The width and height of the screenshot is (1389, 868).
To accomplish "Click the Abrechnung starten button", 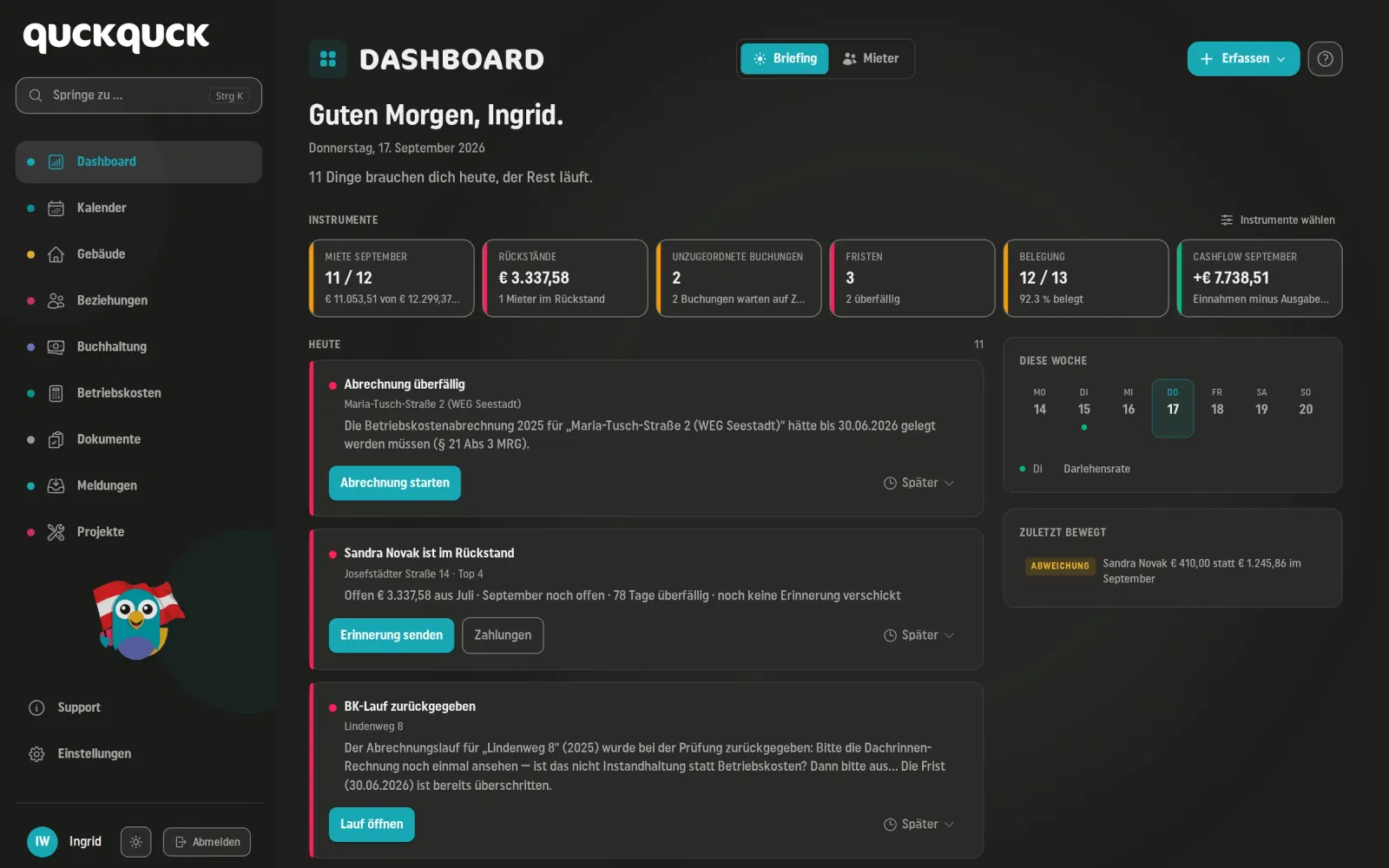I will pyautogui.click(x=395, y=483).
